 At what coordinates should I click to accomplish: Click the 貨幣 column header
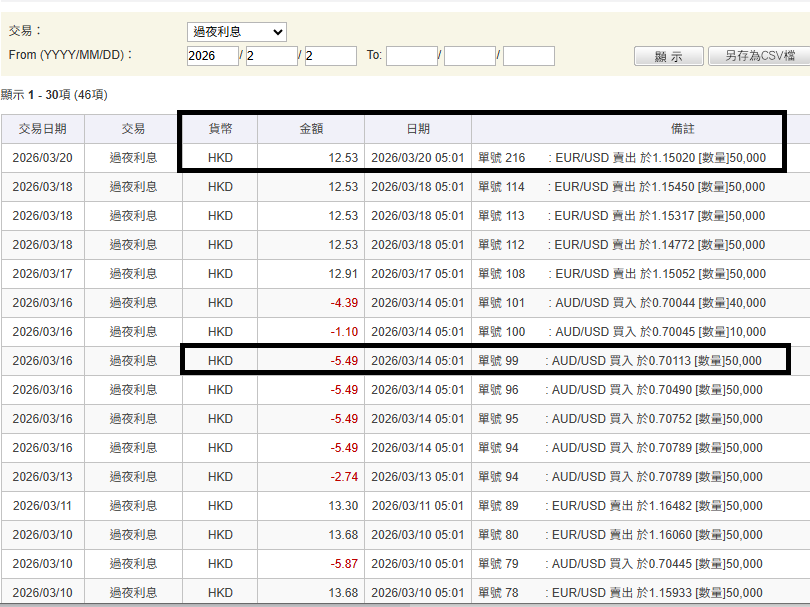220,129
